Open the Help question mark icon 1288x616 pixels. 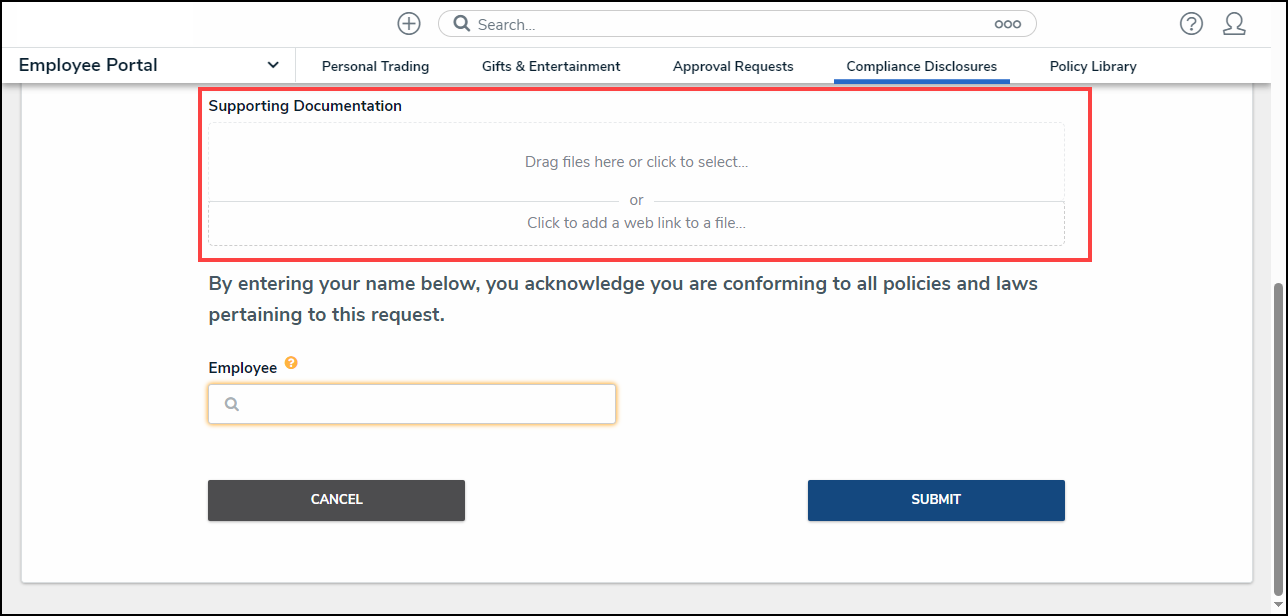click(x=1191, y=24)
